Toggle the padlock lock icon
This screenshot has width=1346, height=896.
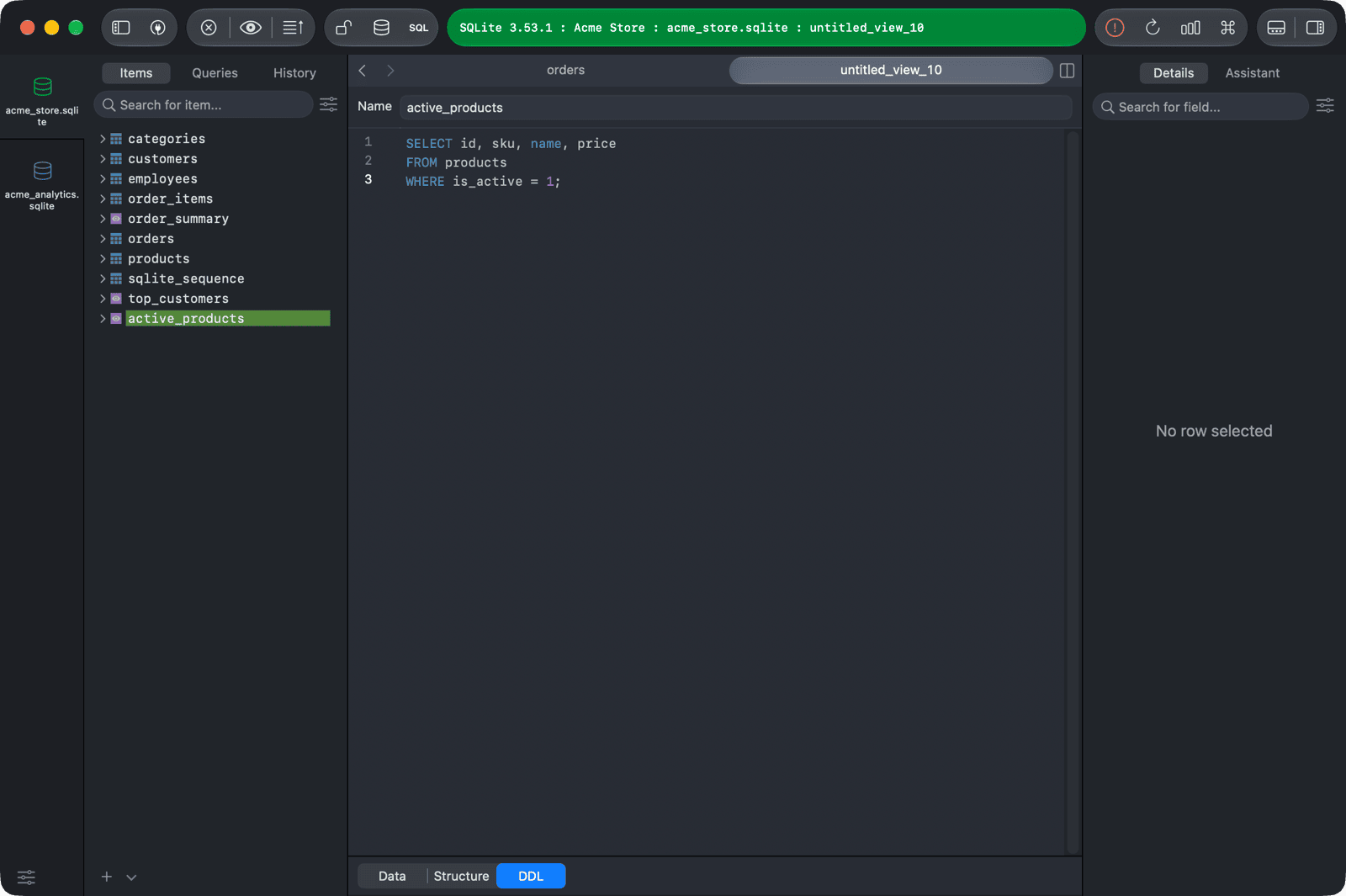[x=343, y=28]
